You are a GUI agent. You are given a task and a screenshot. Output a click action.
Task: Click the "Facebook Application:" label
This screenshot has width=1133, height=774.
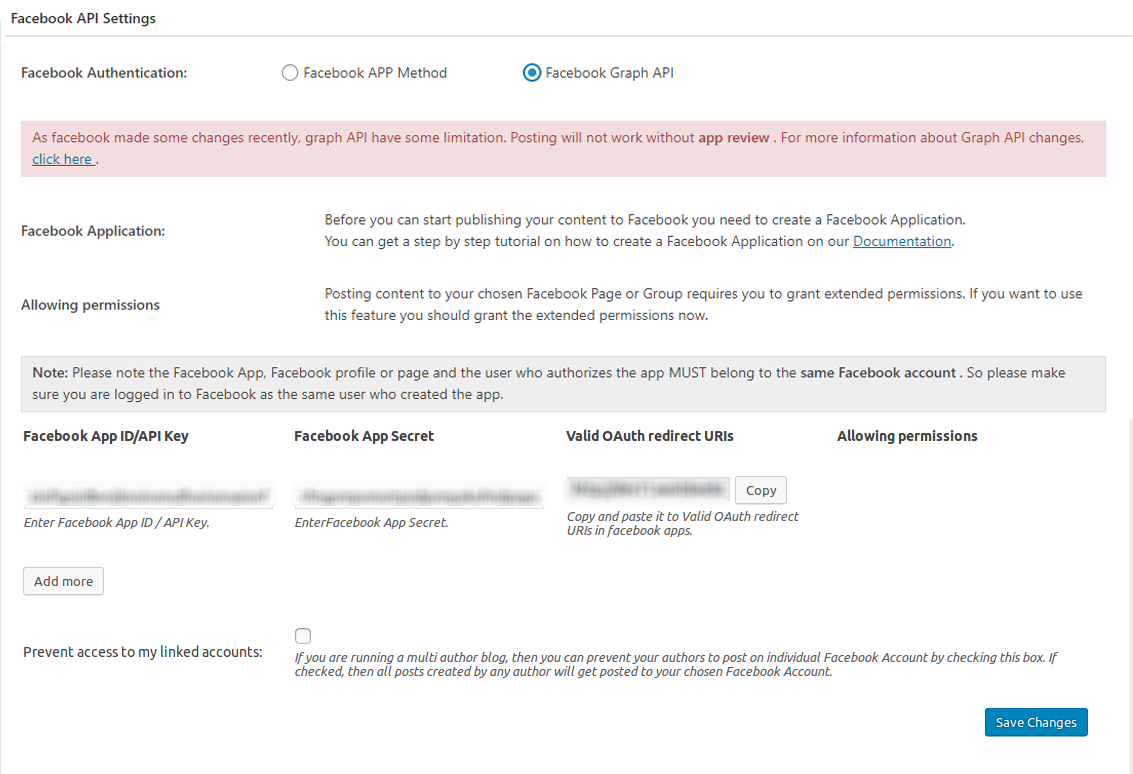tap(93, 231)
